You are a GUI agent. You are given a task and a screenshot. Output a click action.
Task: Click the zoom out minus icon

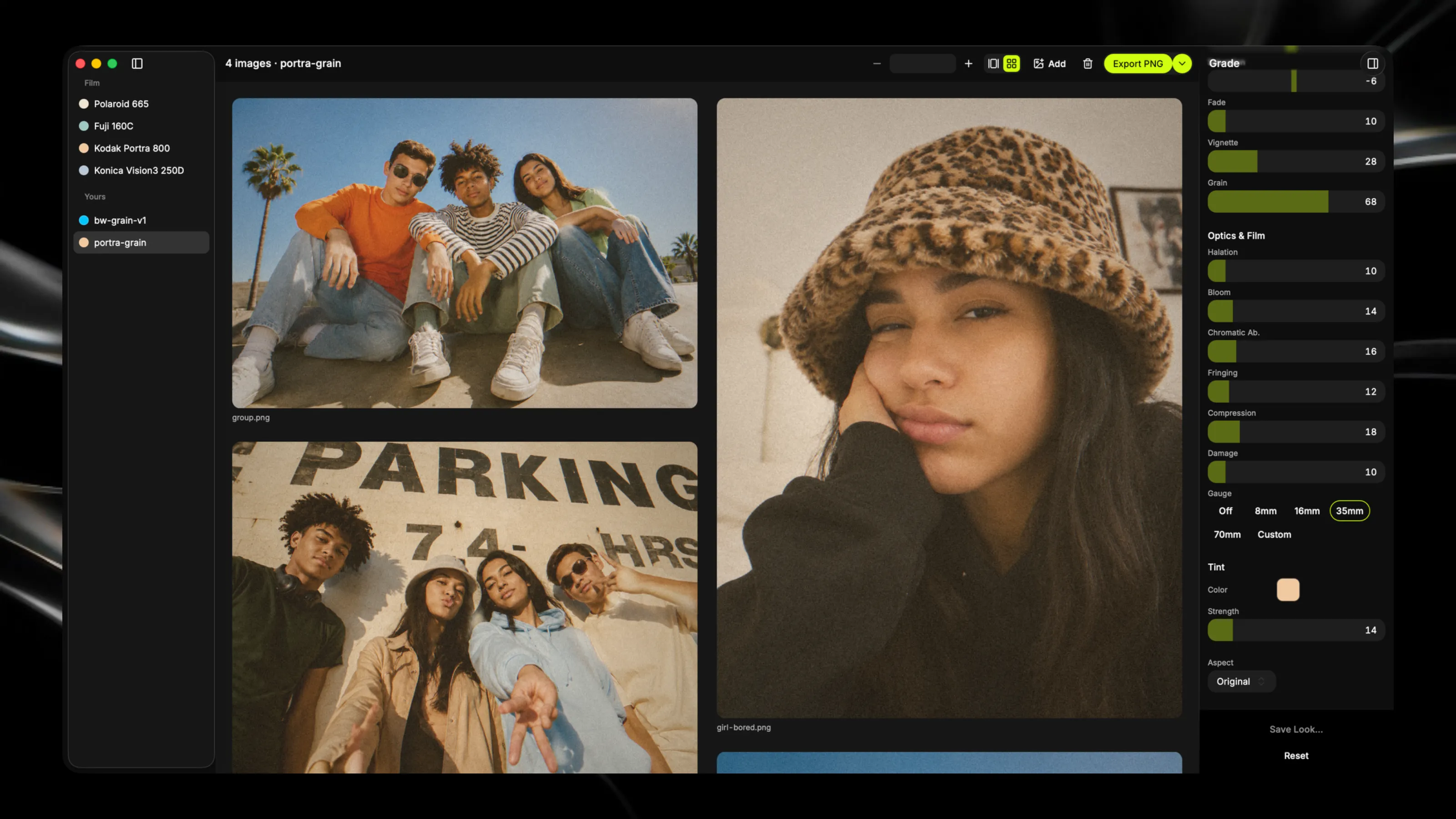tap(877, 63)
